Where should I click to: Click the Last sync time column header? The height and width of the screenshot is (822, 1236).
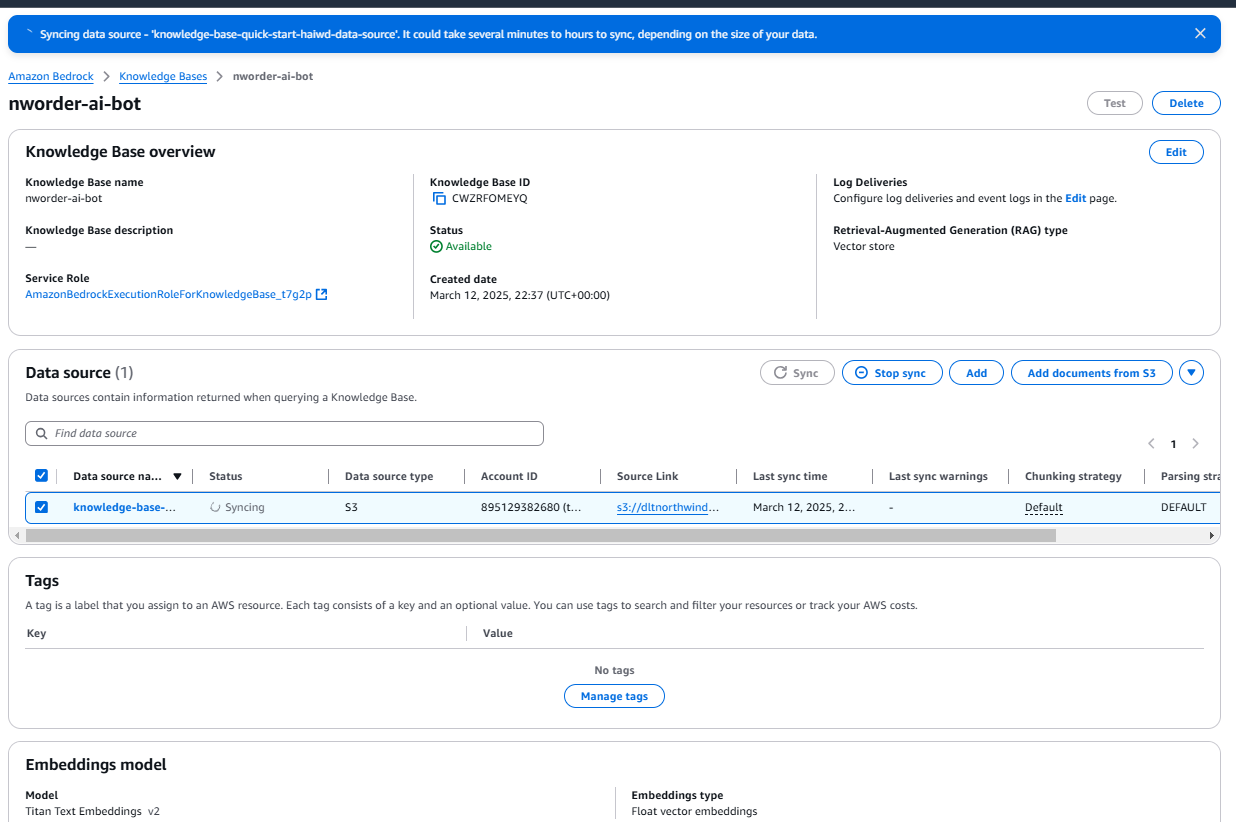pos(790,476)
